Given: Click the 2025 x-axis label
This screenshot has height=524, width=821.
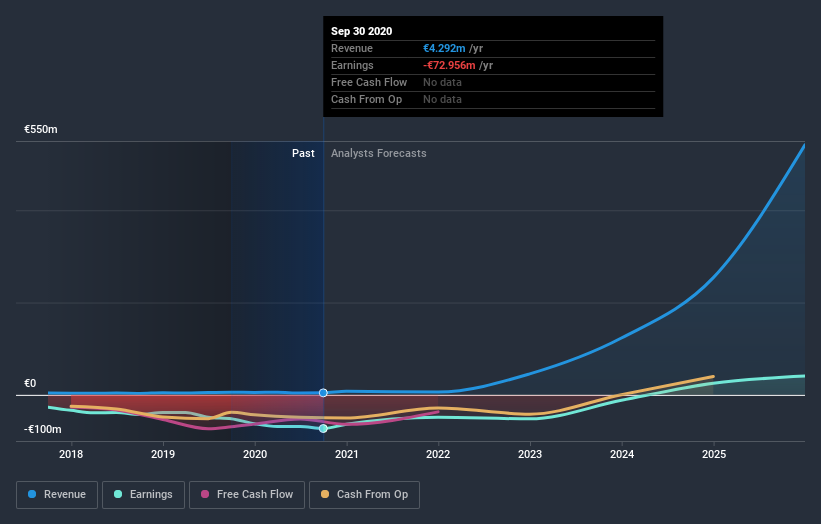Looking at the screenshot, I should point(714,454).
